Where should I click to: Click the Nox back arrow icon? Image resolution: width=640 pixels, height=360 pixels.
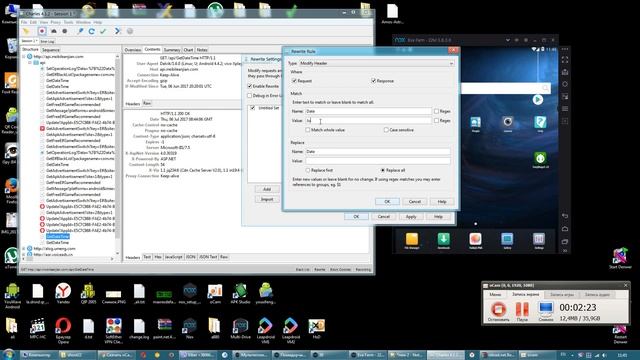[x=565, y=216]
